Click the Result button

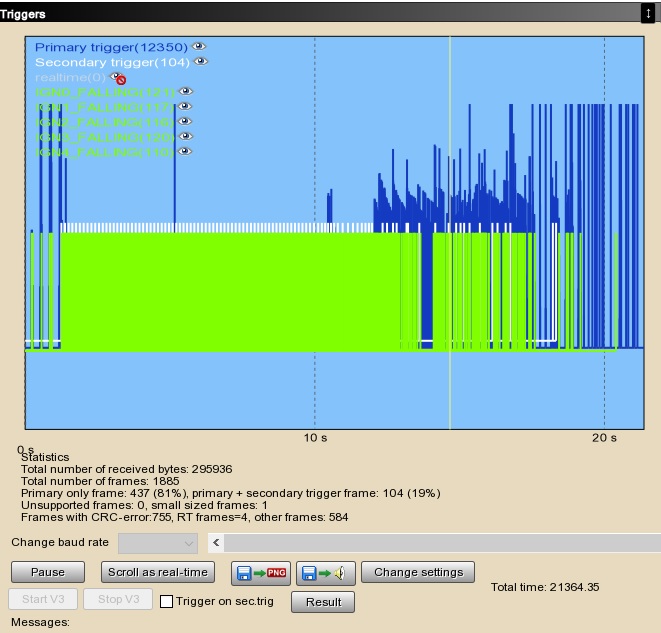(x=323, y=602)
